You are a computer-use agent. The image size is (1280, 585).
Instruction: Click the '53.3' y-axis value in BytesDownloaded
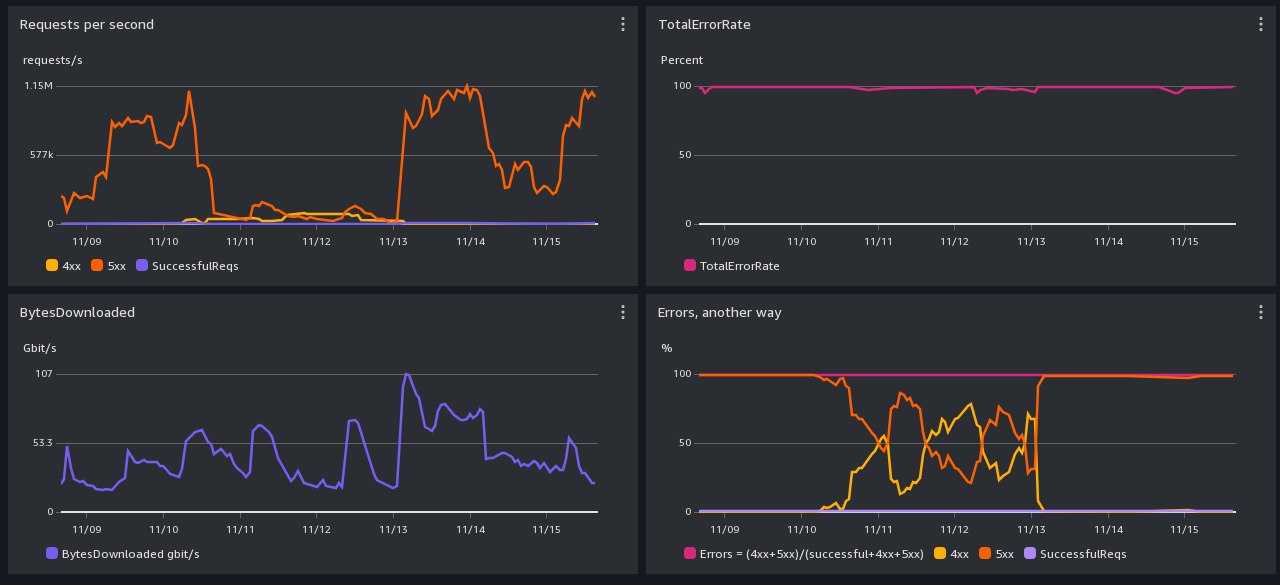click(43, 443)
